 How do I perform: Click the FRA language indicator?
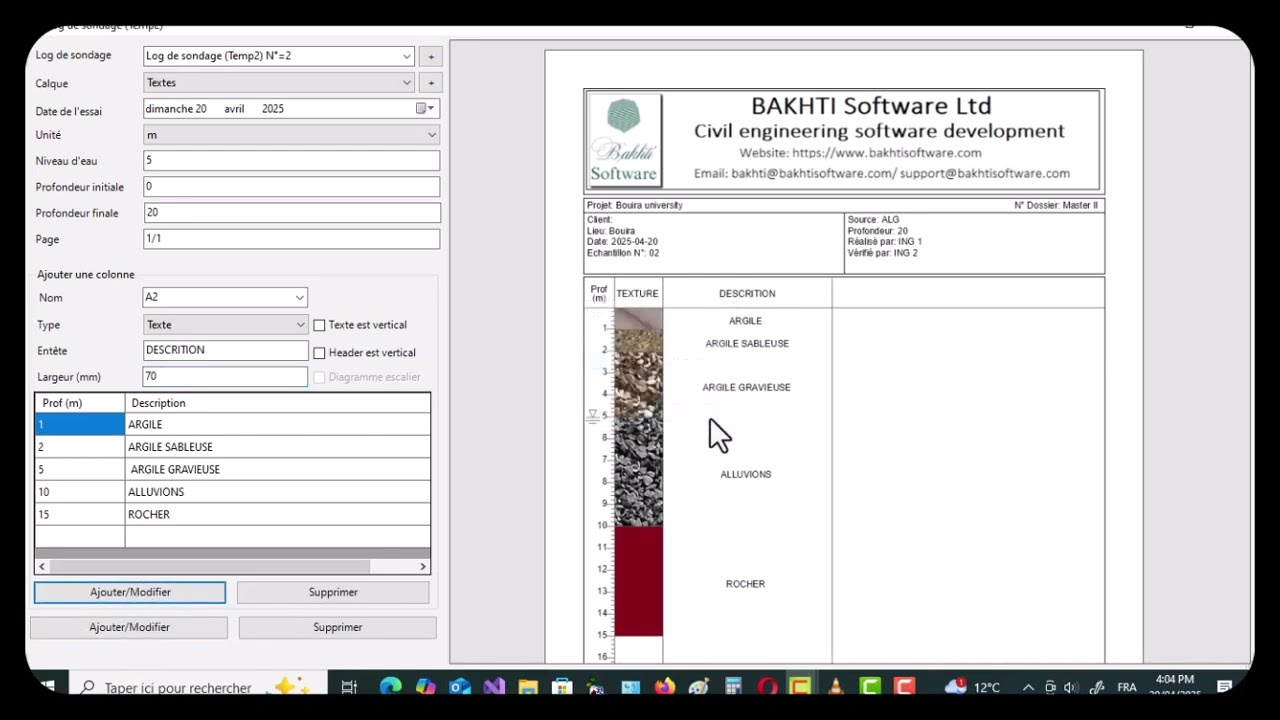(1126, 687)
